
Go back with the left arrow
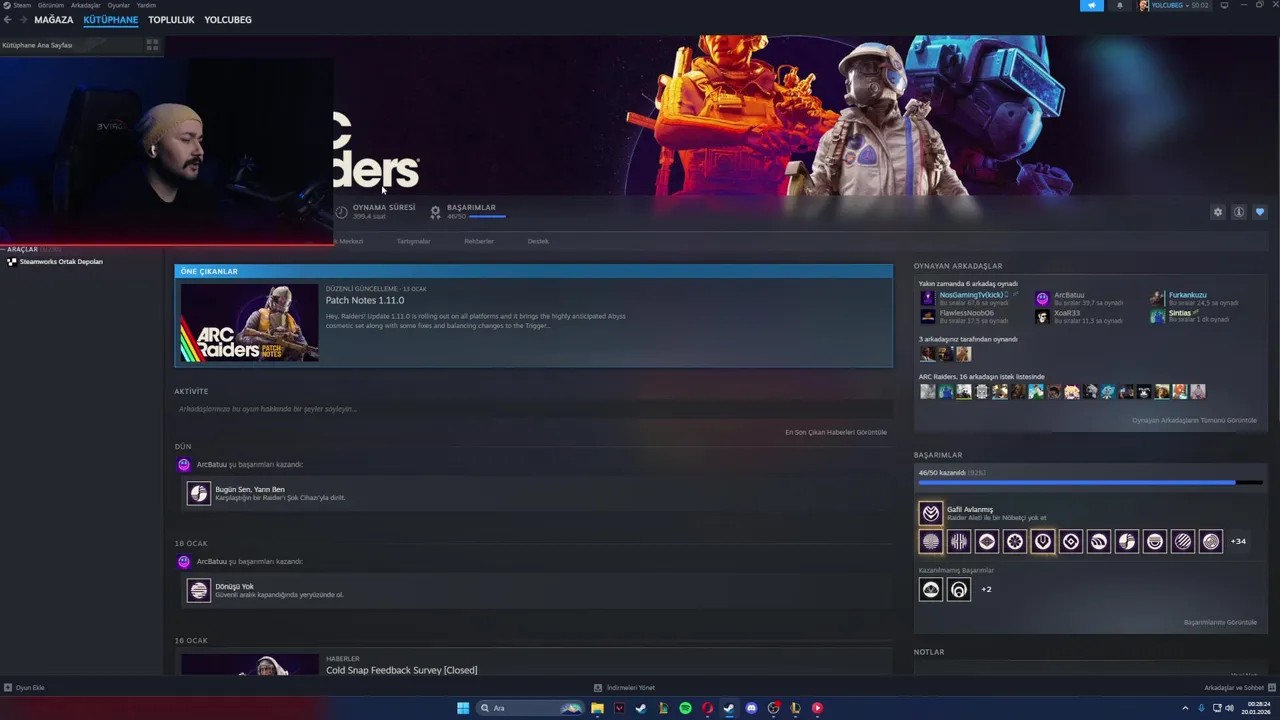pos(7,20)
